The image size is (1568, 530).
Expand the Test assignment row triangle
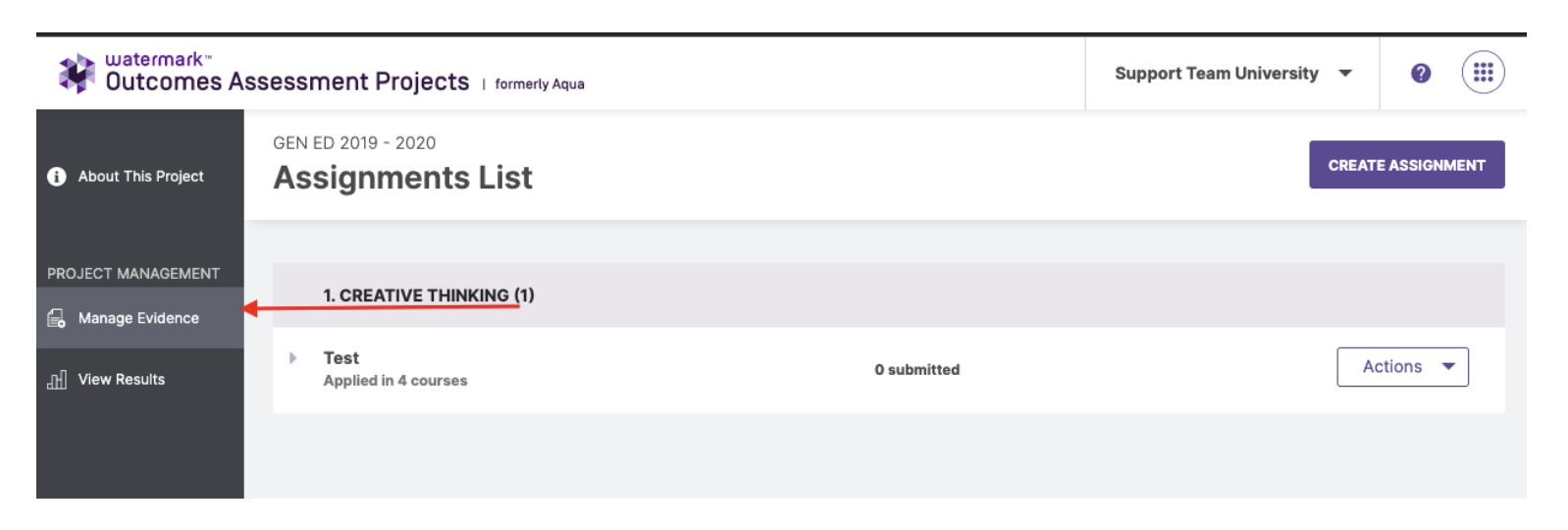tap(292, 358)
